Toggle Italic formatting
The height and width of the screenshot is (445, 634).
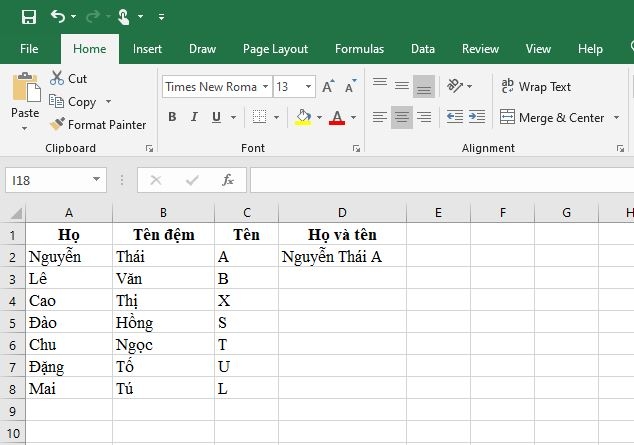tap(194, 117)
